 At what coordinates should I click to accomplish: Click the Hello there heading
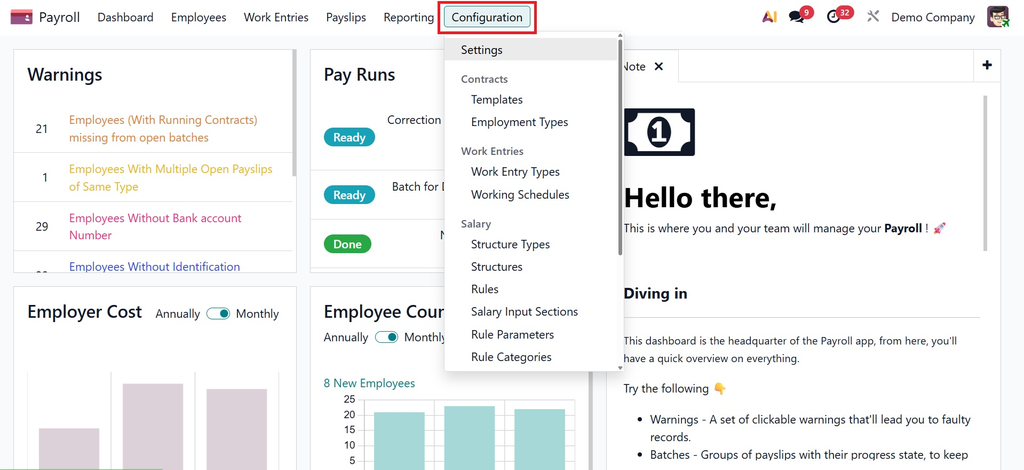pos(700,198)
